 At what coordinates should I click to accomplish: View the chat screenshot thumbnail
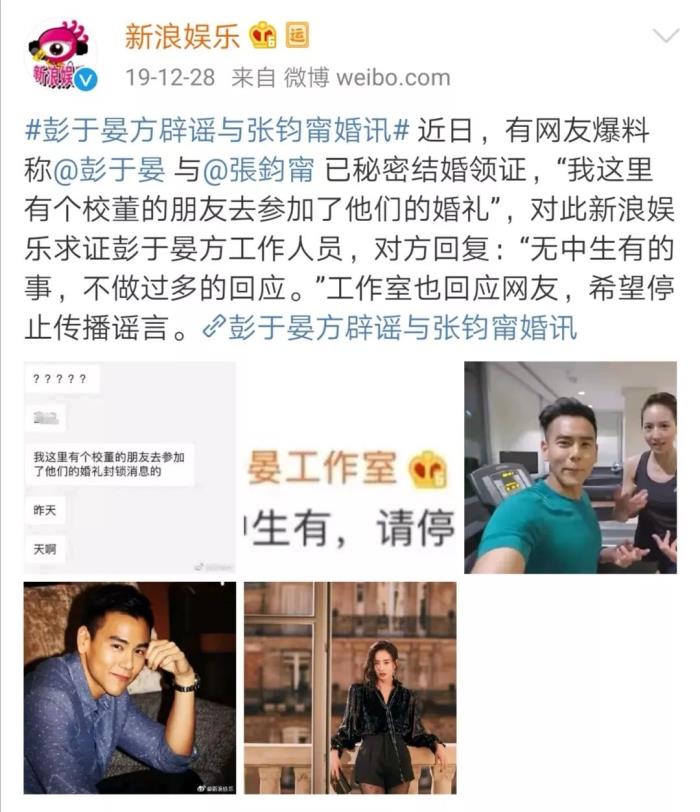click(130, 467)
